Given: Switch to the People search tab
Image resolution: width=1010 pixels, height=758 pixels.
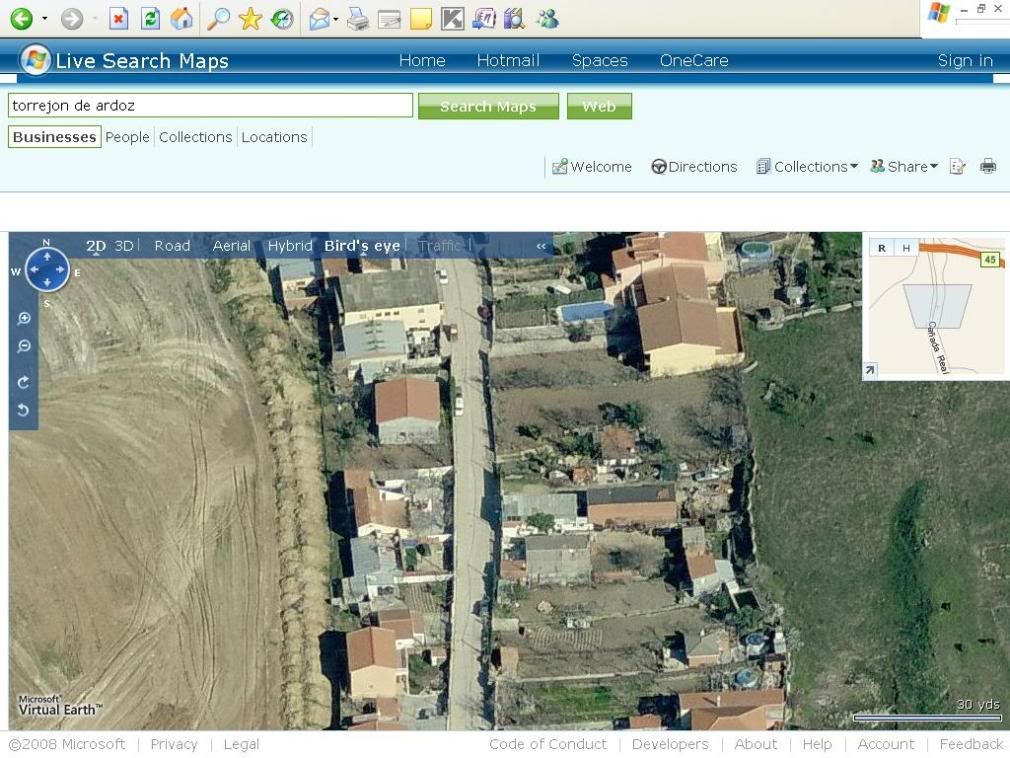Looking at the screenshot, I should (127, 137).
